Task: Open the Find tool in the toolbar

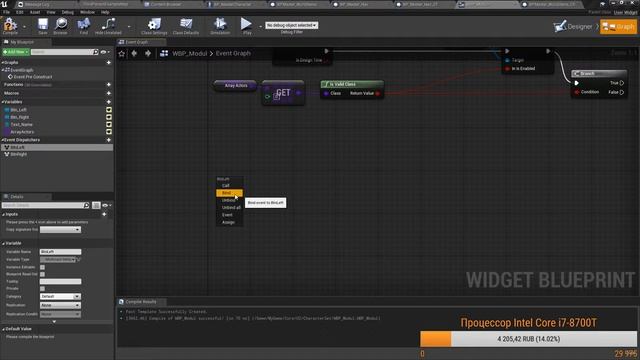Action: (x=84, y=25)
